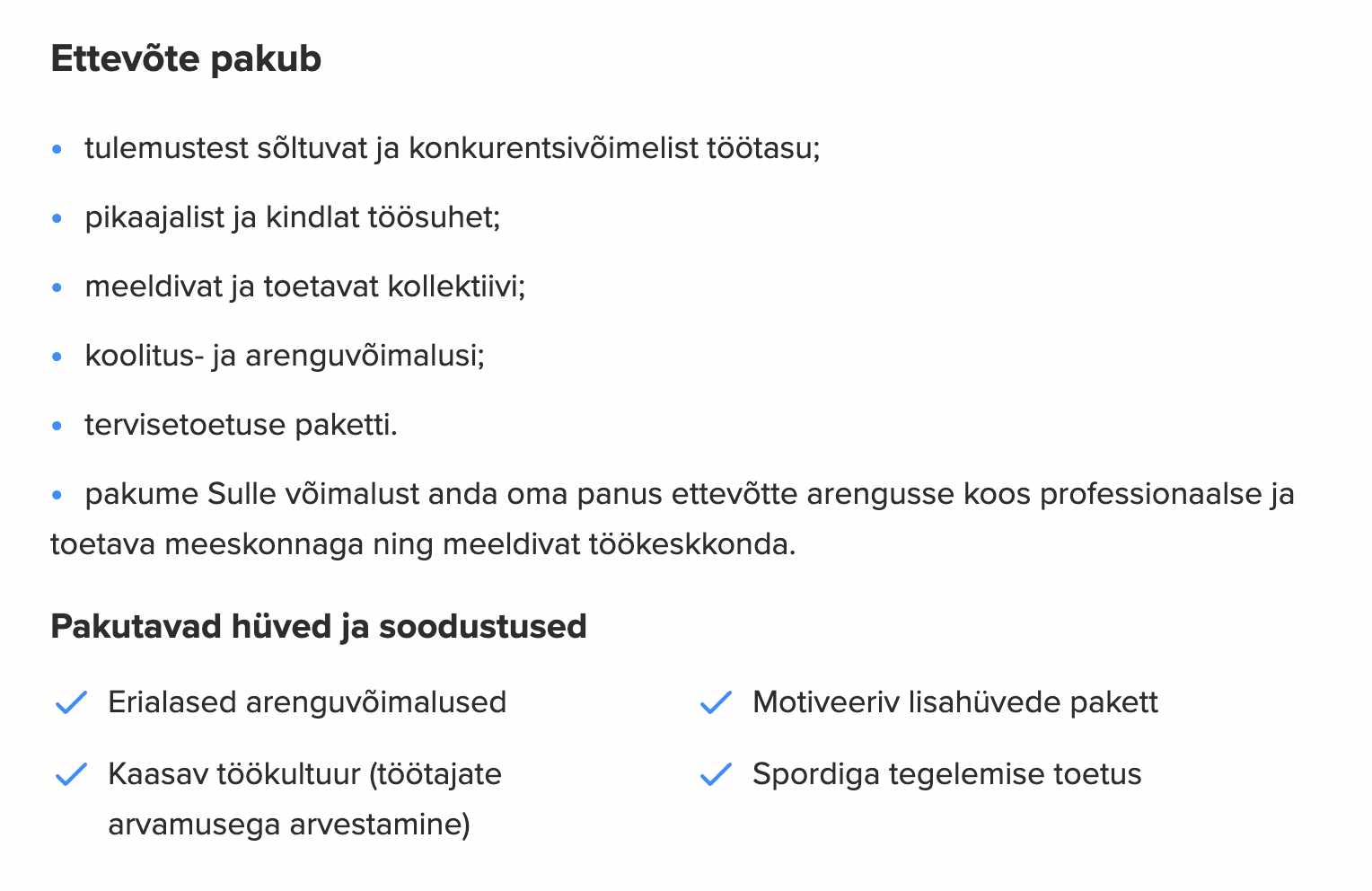
Task: Click the bullet before tulemustest sõltuvat
Action: tap(57, 149)
